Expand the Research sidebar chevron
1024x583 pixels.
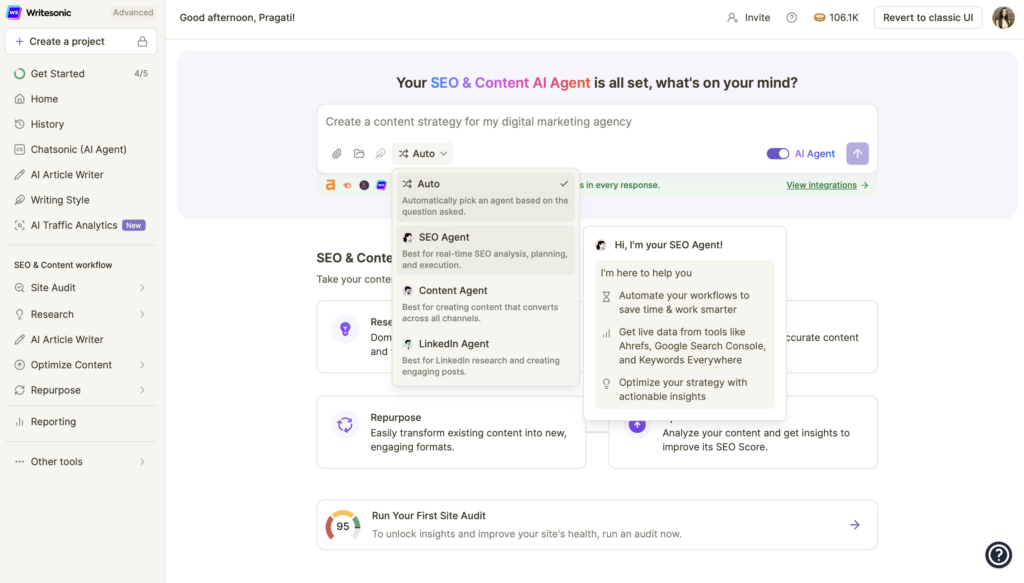pos(142,315)
